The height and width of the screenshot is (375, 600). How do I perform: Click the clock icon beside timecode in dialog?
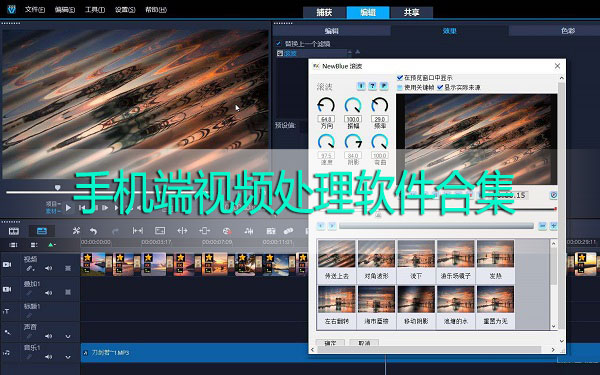tap(553, 195)
